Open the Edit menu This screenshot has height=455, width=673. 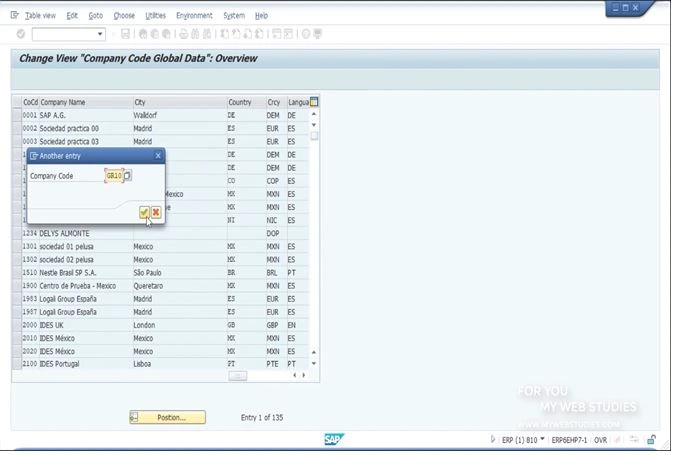[x=72, y=15]
